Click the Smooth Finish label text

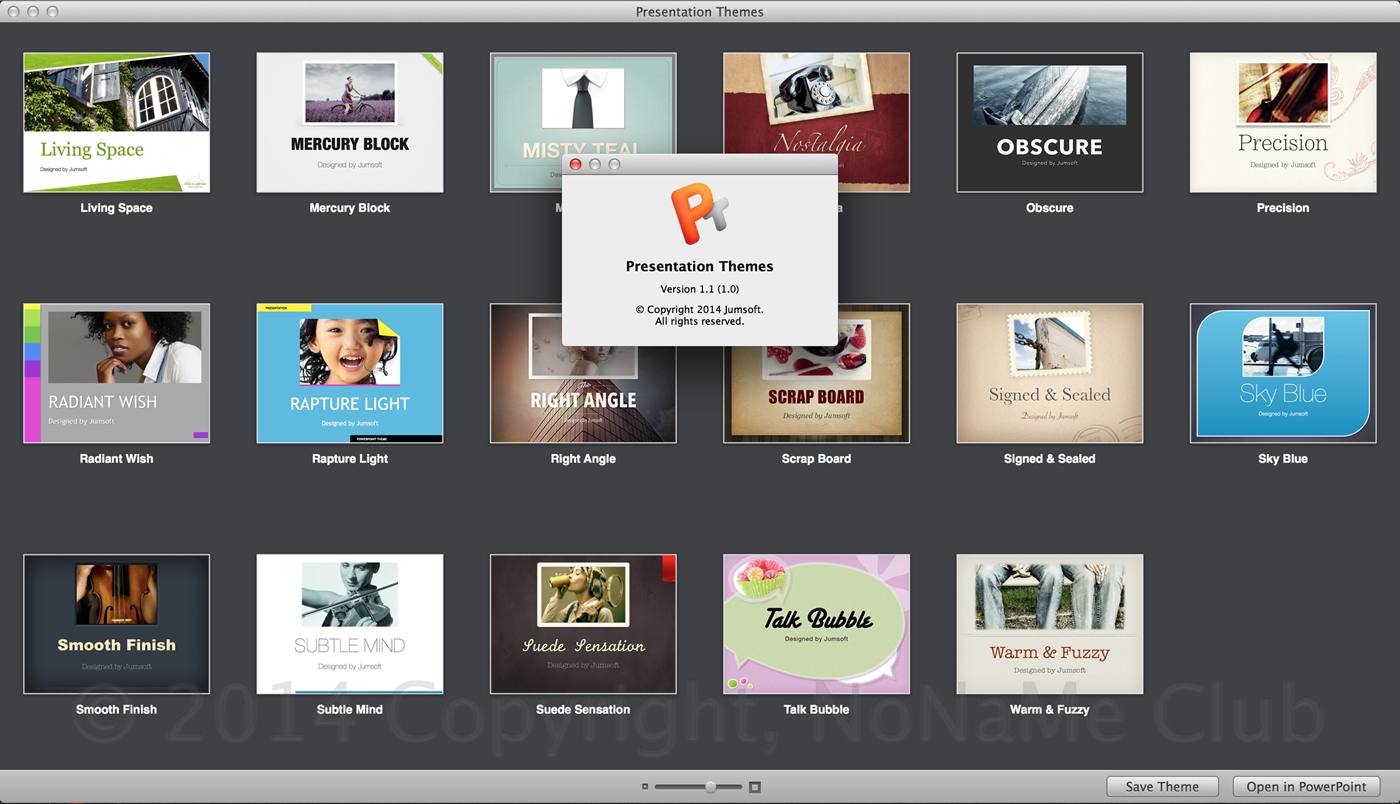(116, 710)
